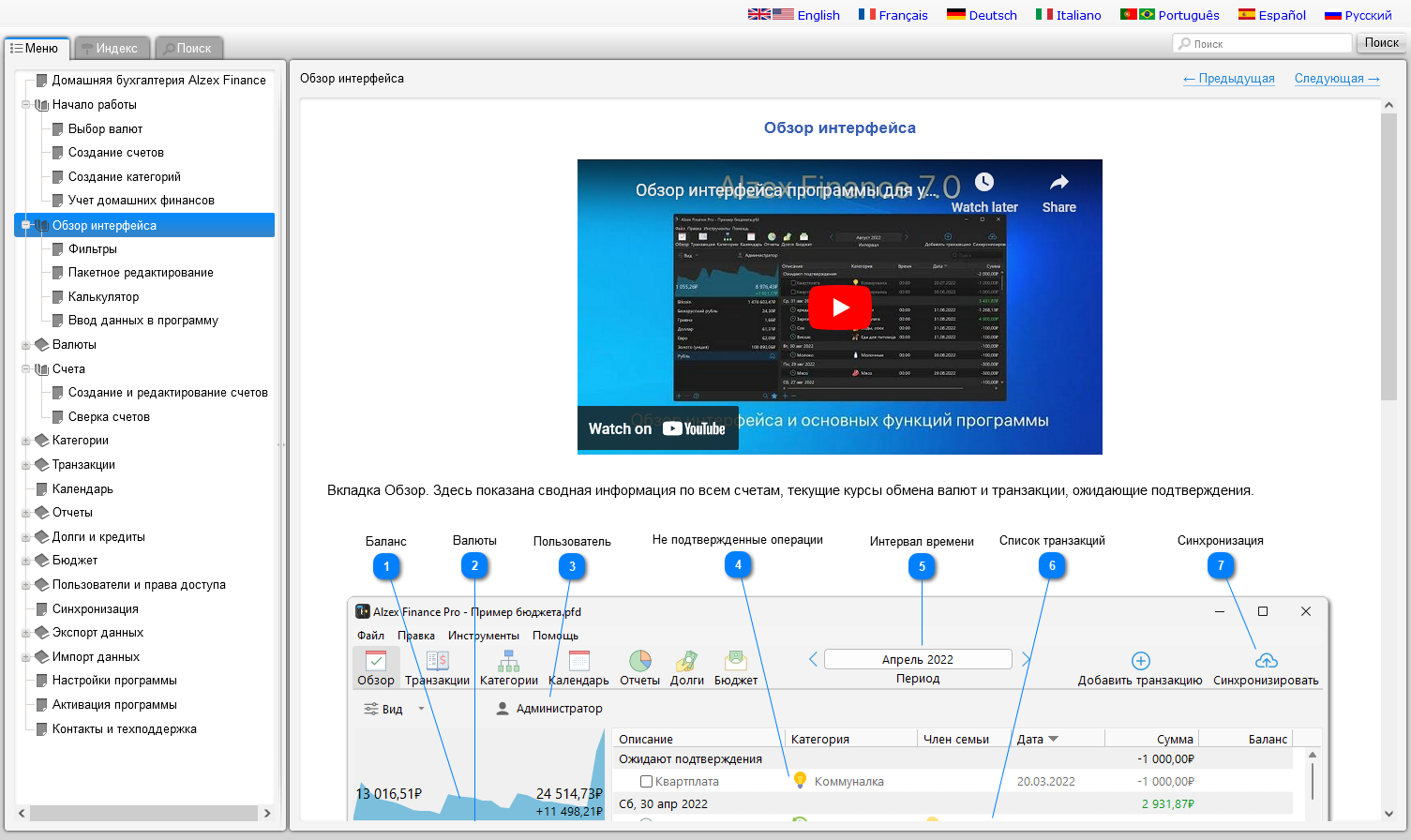Open Сверка счетов topic
Image resolution: width=1411 pixels, height=840 pixels.
(109, 416)
